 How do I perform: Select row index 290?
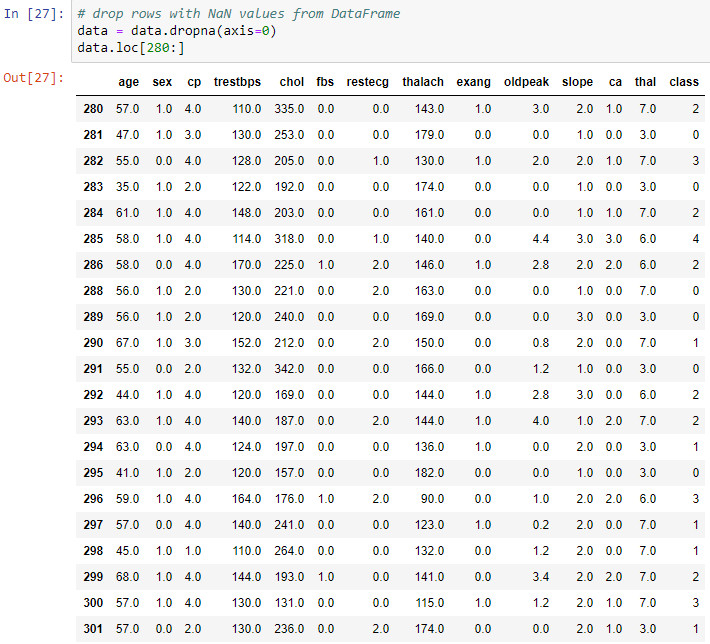pos(93,343)
